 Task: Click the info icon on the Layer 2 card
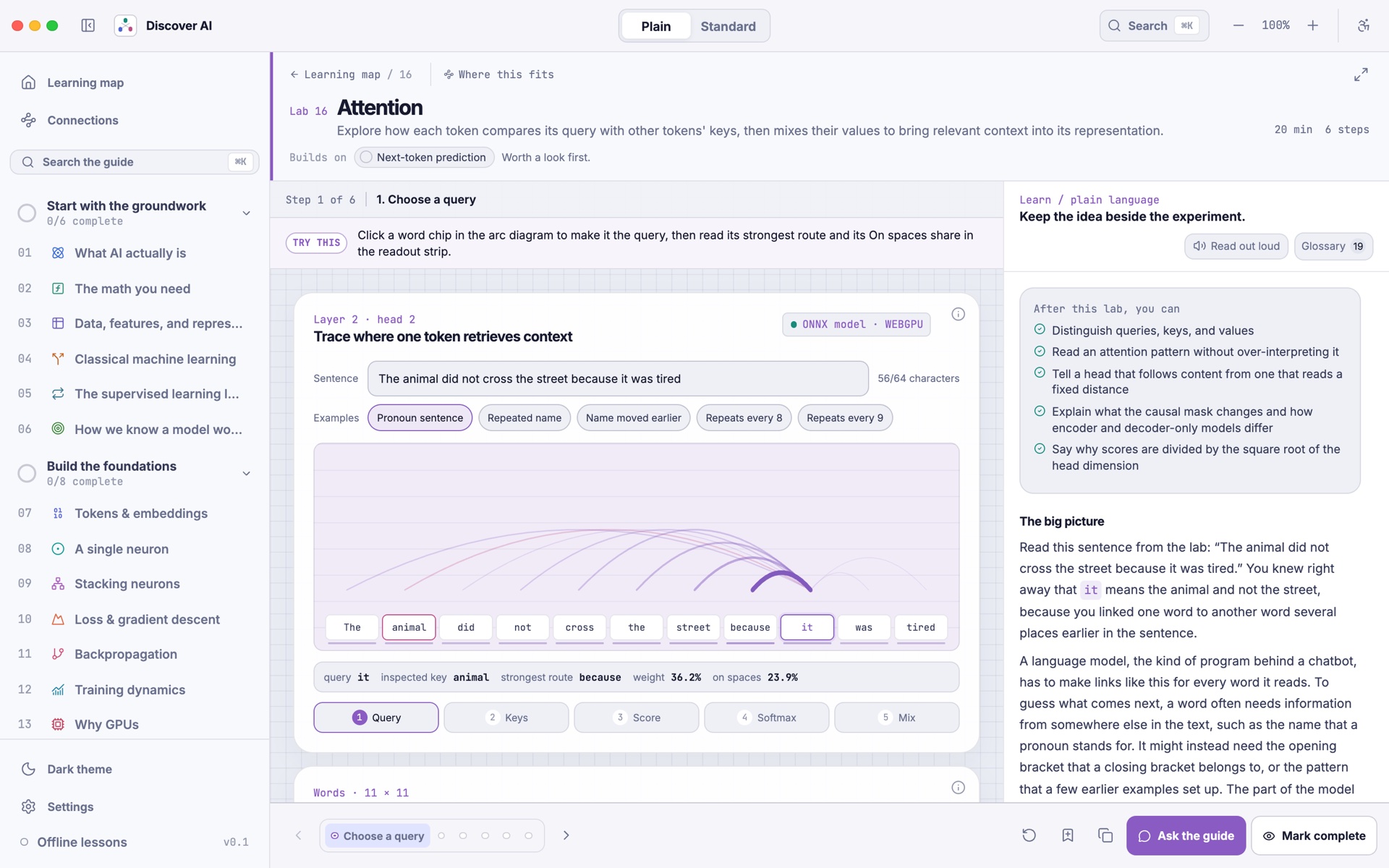(958, 314)
